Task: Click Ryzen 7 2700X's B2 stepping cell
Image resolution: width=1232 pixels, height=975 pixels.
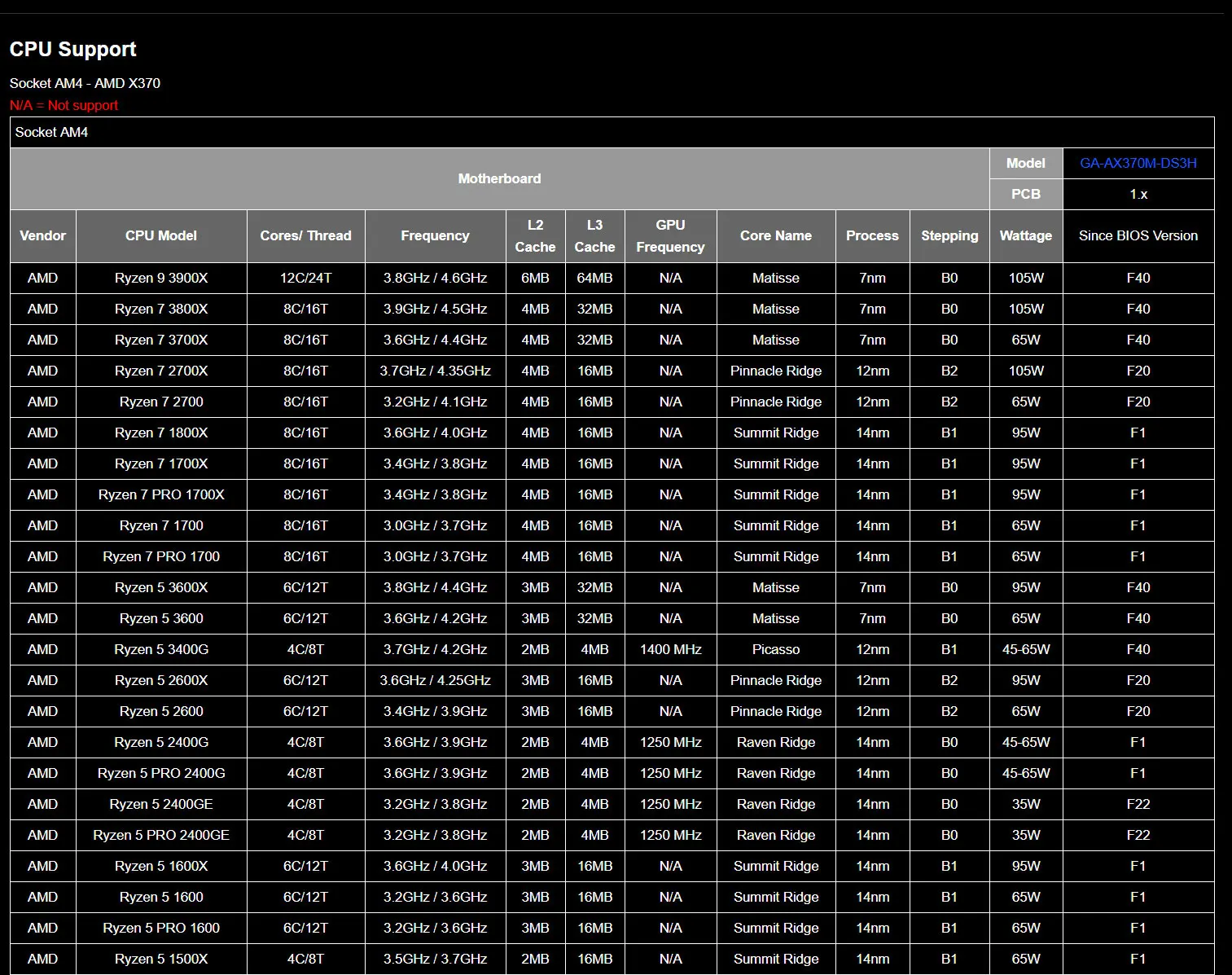Action: click(x=949, y=371)
